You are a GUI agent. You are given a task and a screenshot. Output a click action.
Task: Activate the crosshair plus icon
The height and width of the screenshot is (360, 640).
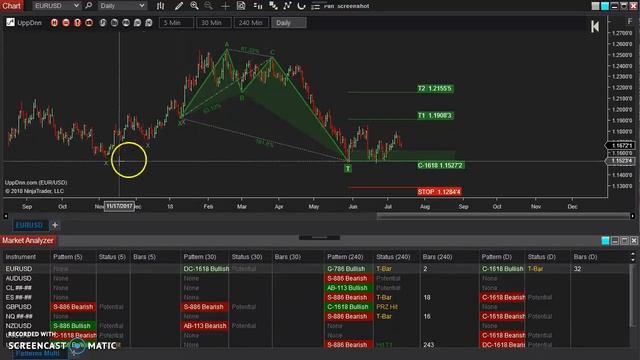pos(225,6)
